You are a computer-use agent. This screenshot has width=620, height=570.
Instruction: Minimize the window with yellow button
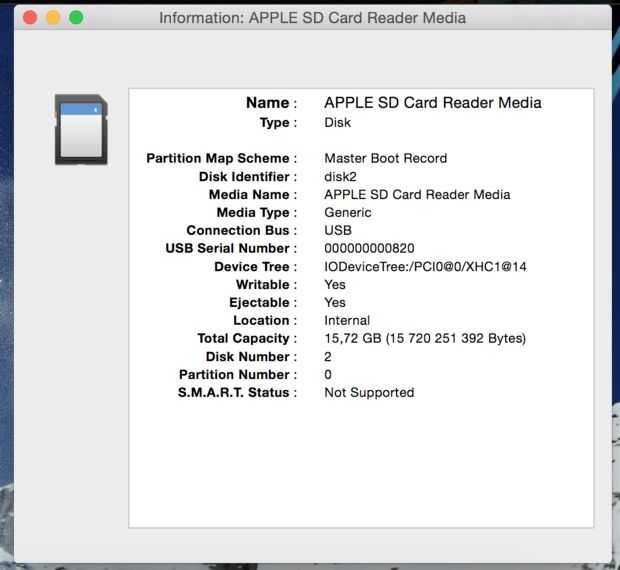tap(53, 18)
